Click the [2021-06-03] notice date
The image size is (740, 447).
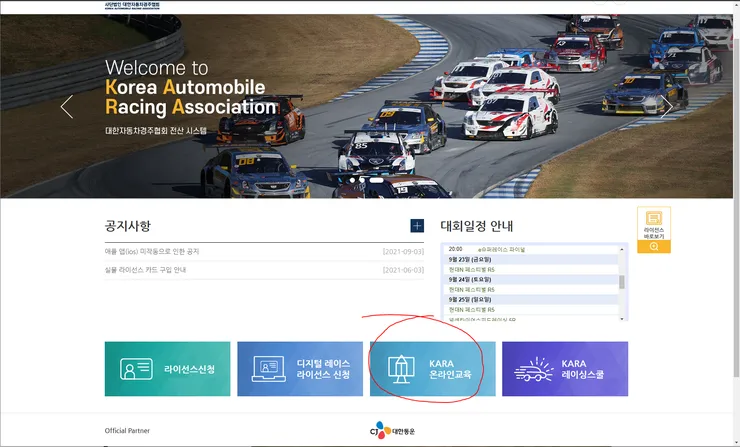click(403, 270)
